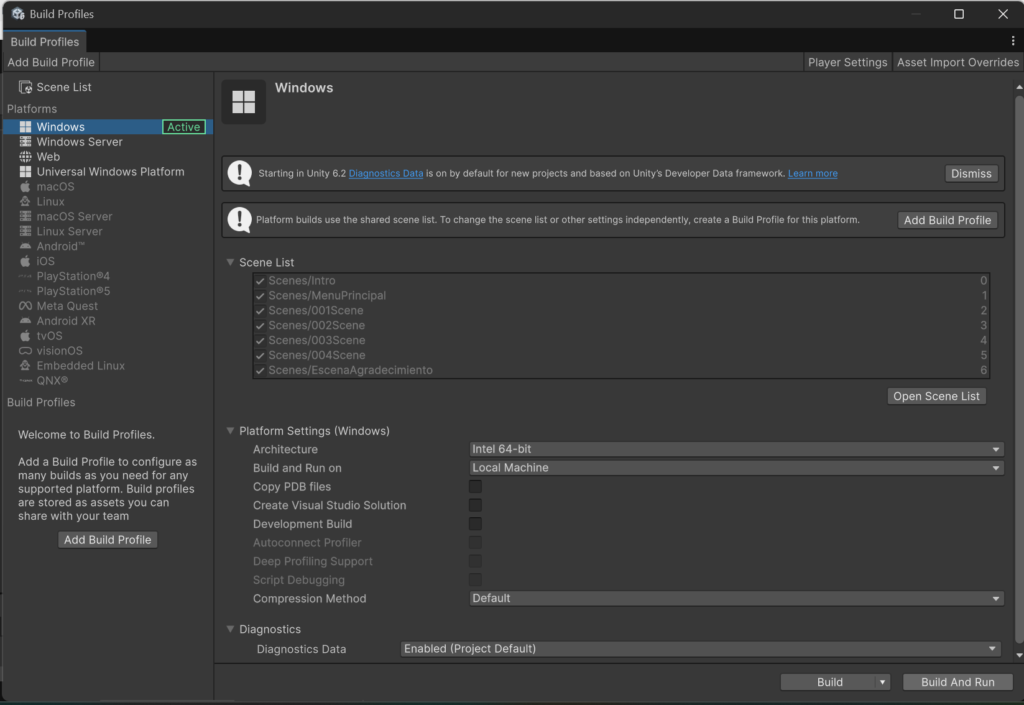Select the Web platform globe icon

coord(25,157)
